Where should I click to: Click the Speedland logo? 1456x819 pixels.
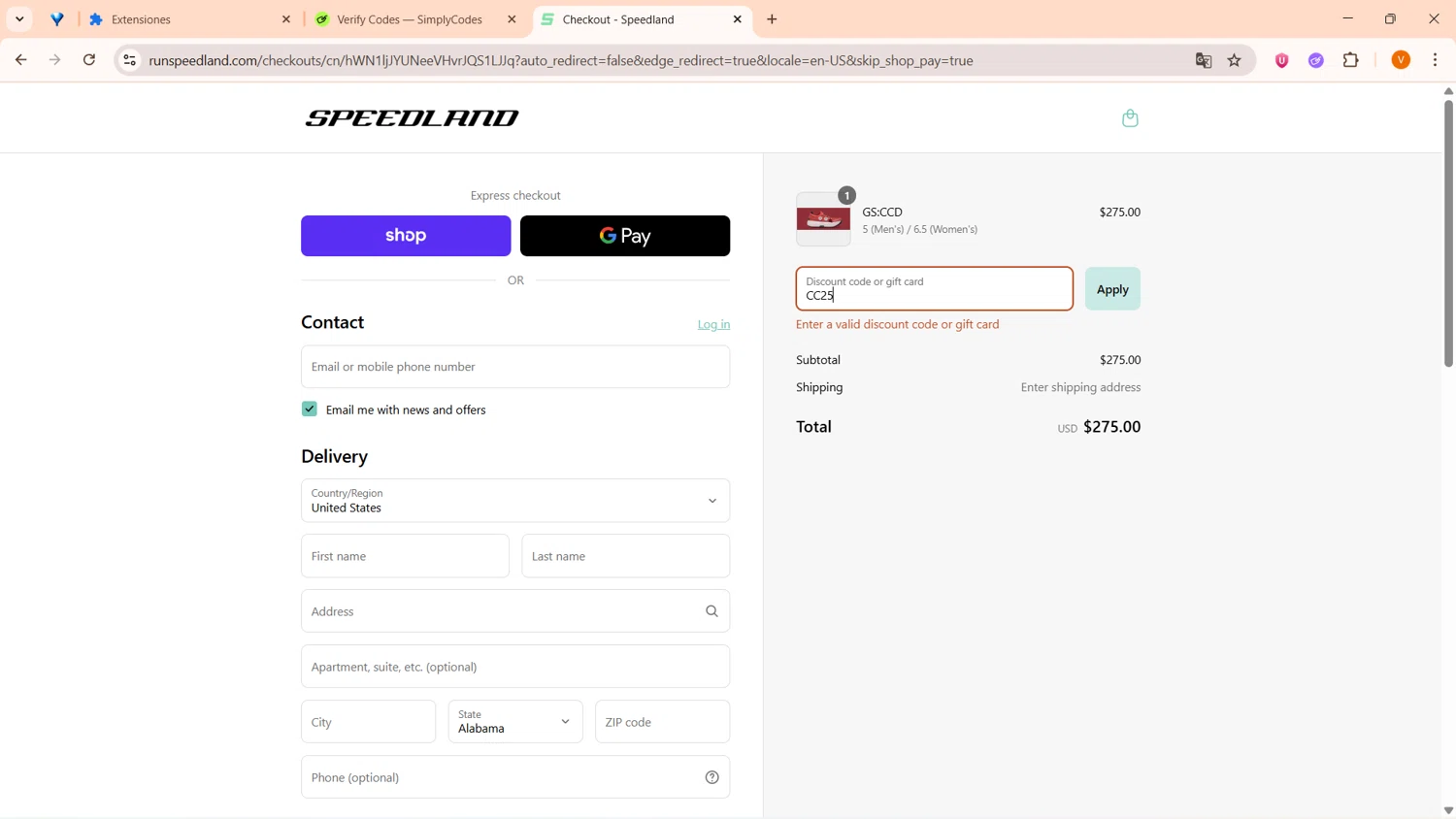413,118
